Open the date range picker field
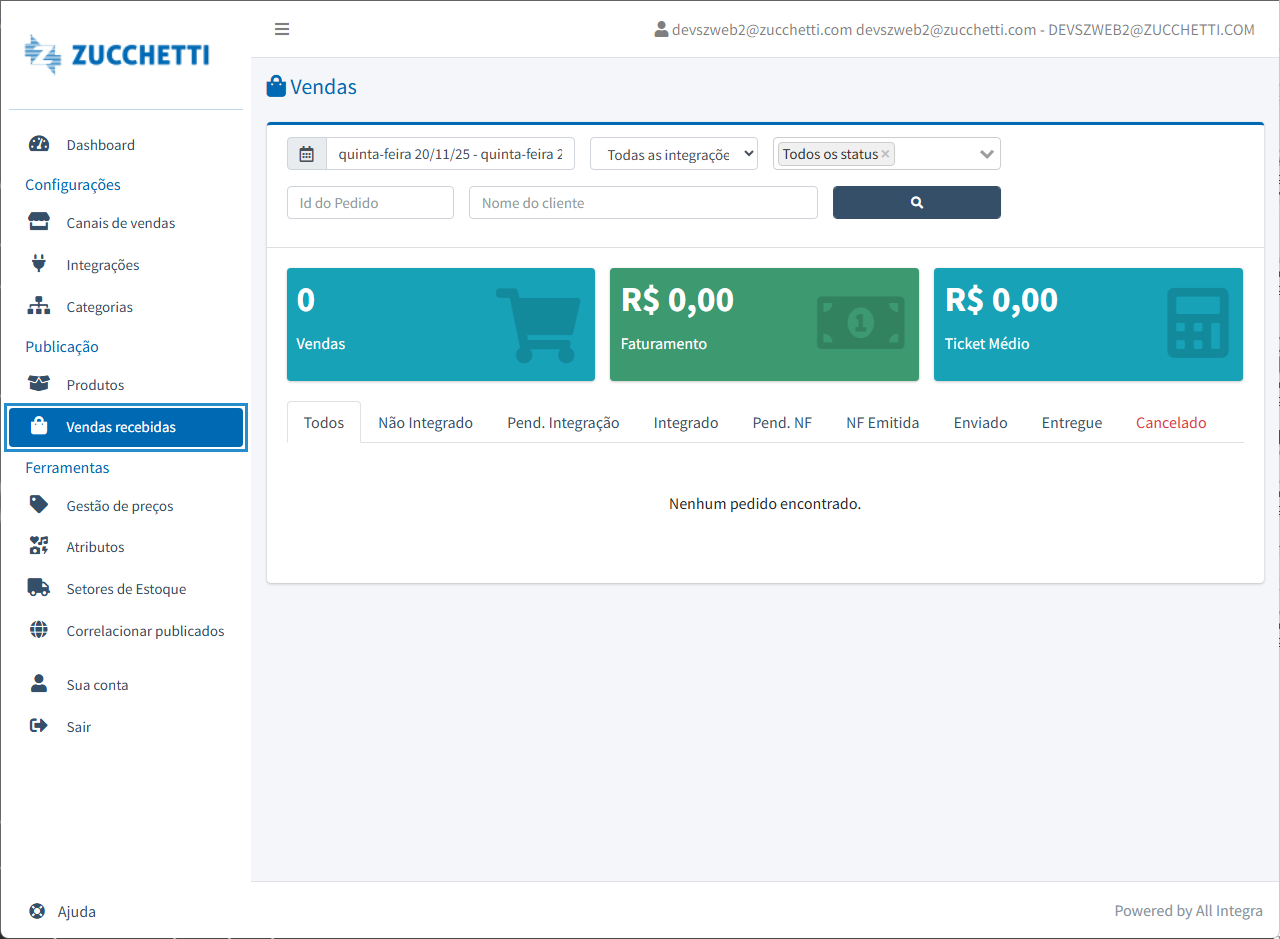 coord(450,154)
